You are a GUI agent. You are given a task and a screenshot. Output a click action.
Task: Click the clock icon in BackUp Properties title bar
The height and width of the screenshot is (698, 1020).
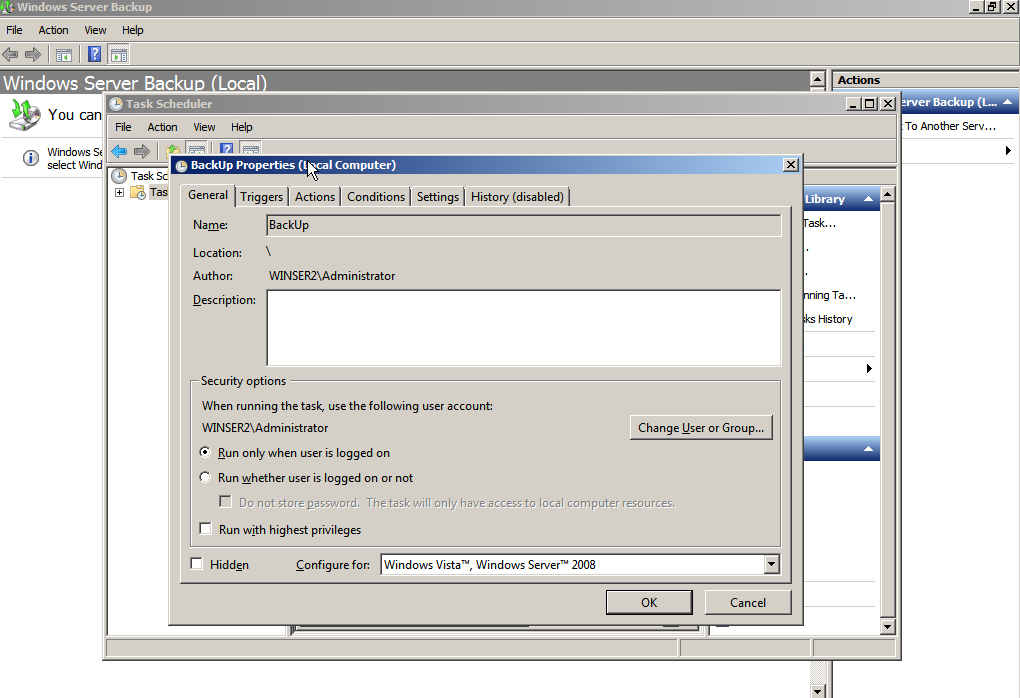[x=181, y=166]
